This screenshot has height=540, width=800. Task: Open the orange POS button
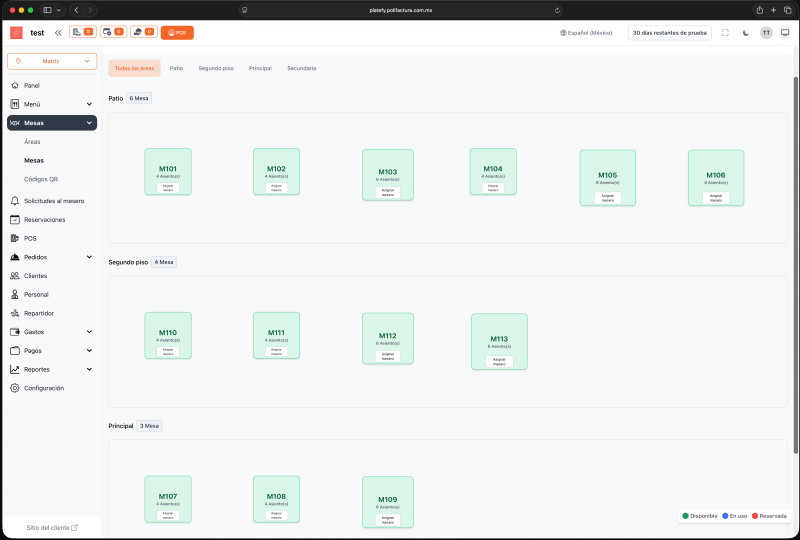click(177, 32)
